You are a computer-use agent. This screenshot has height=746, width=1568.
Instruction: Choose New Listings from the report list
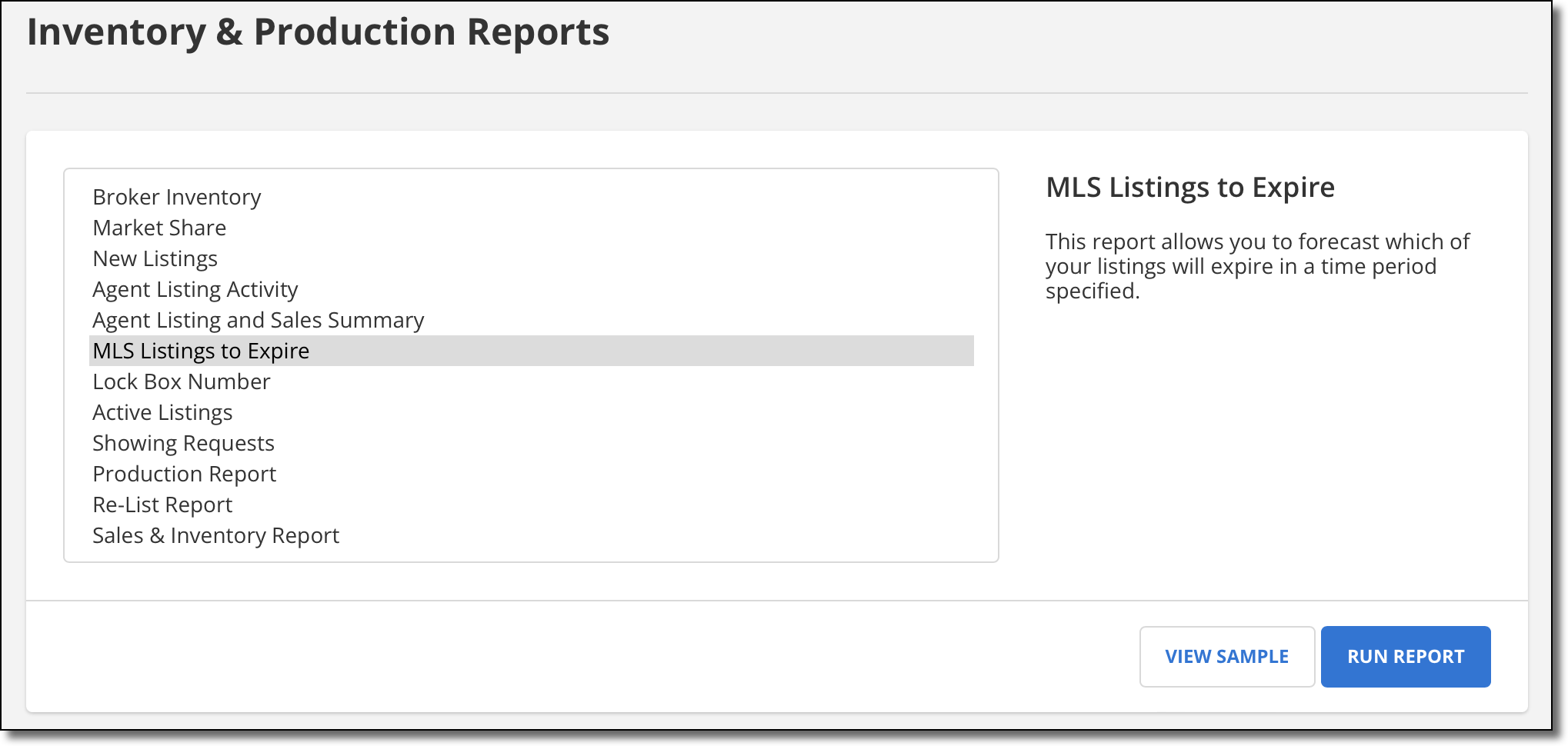[155, 258]
